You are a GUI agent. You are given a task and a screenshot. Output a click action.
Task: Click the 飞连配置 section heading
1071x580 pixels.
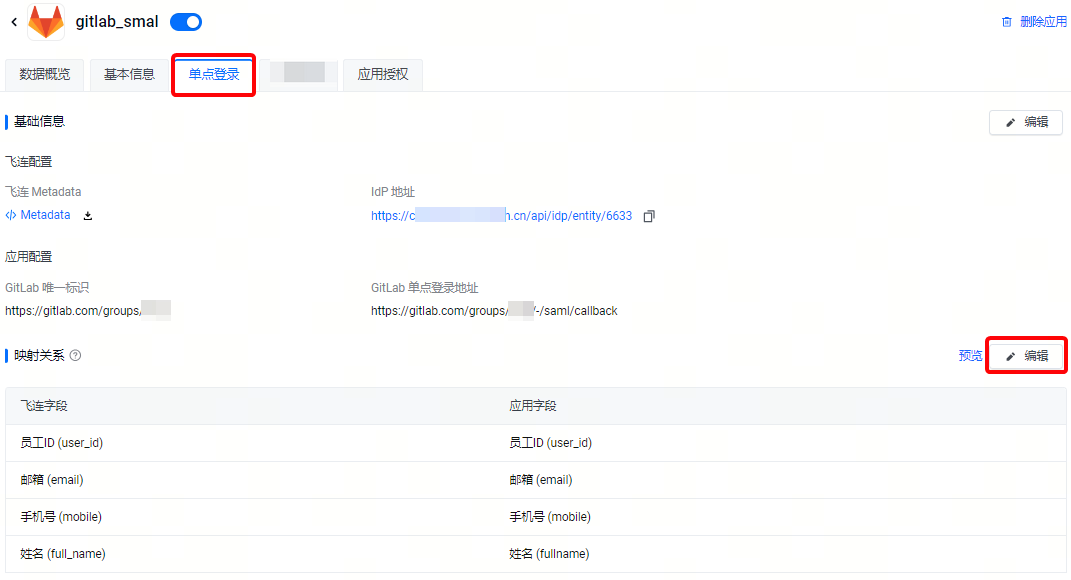29,162
